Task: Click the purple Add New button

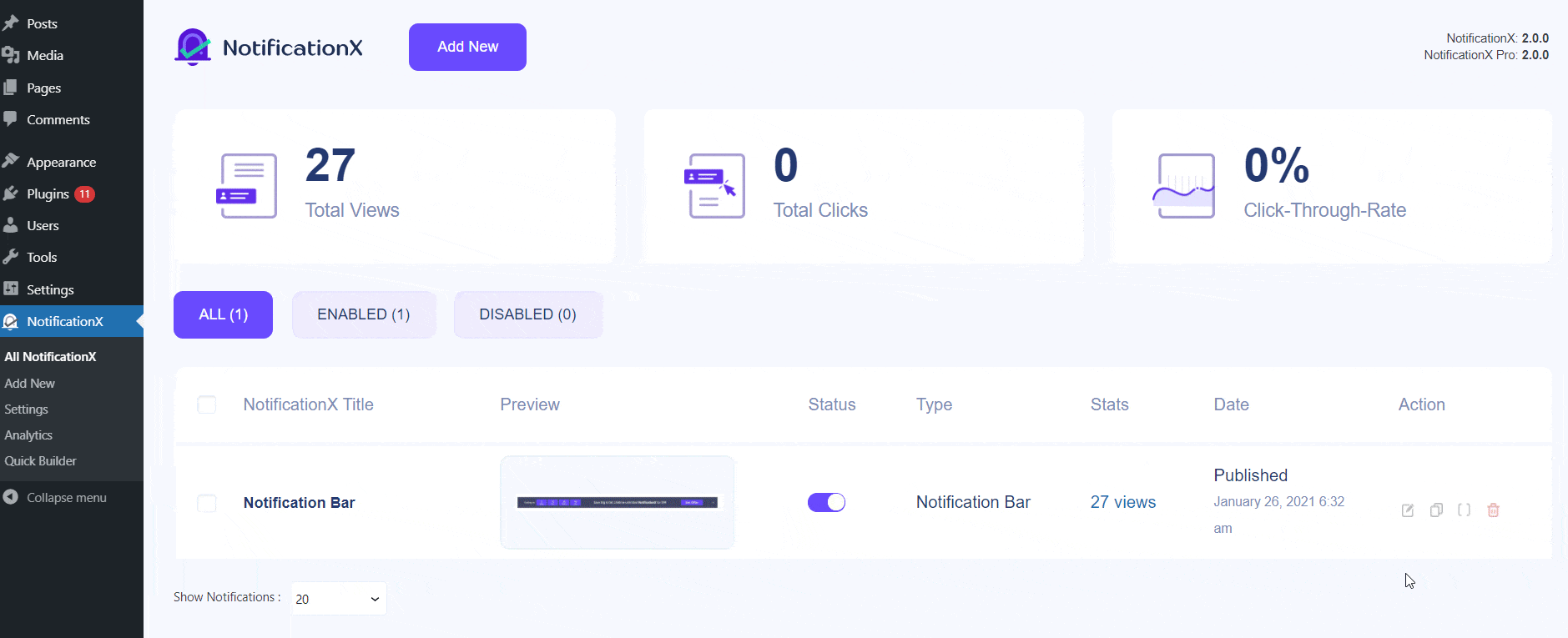Action: (467, 47)
